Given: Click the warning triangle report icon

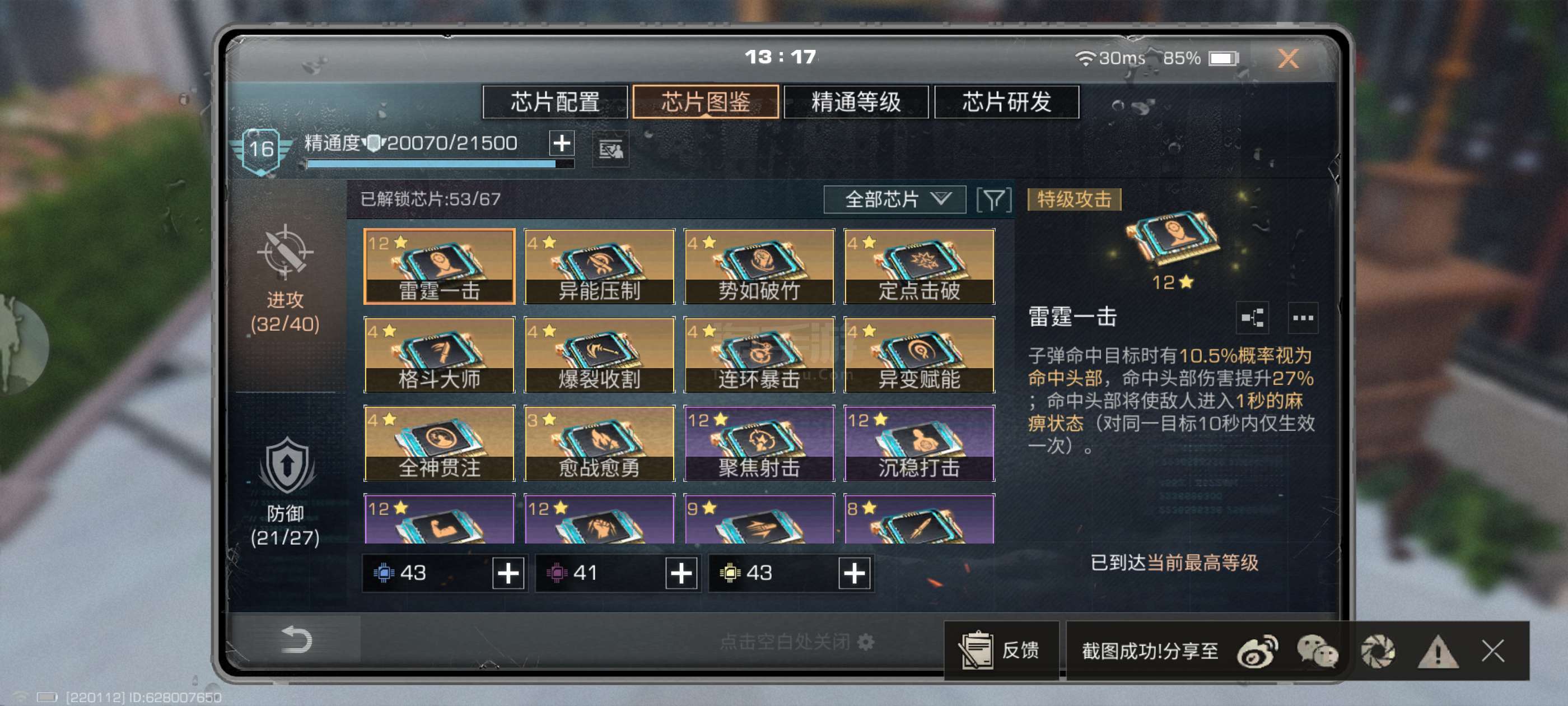Looking at the screenshot, I should (1438, 651).
